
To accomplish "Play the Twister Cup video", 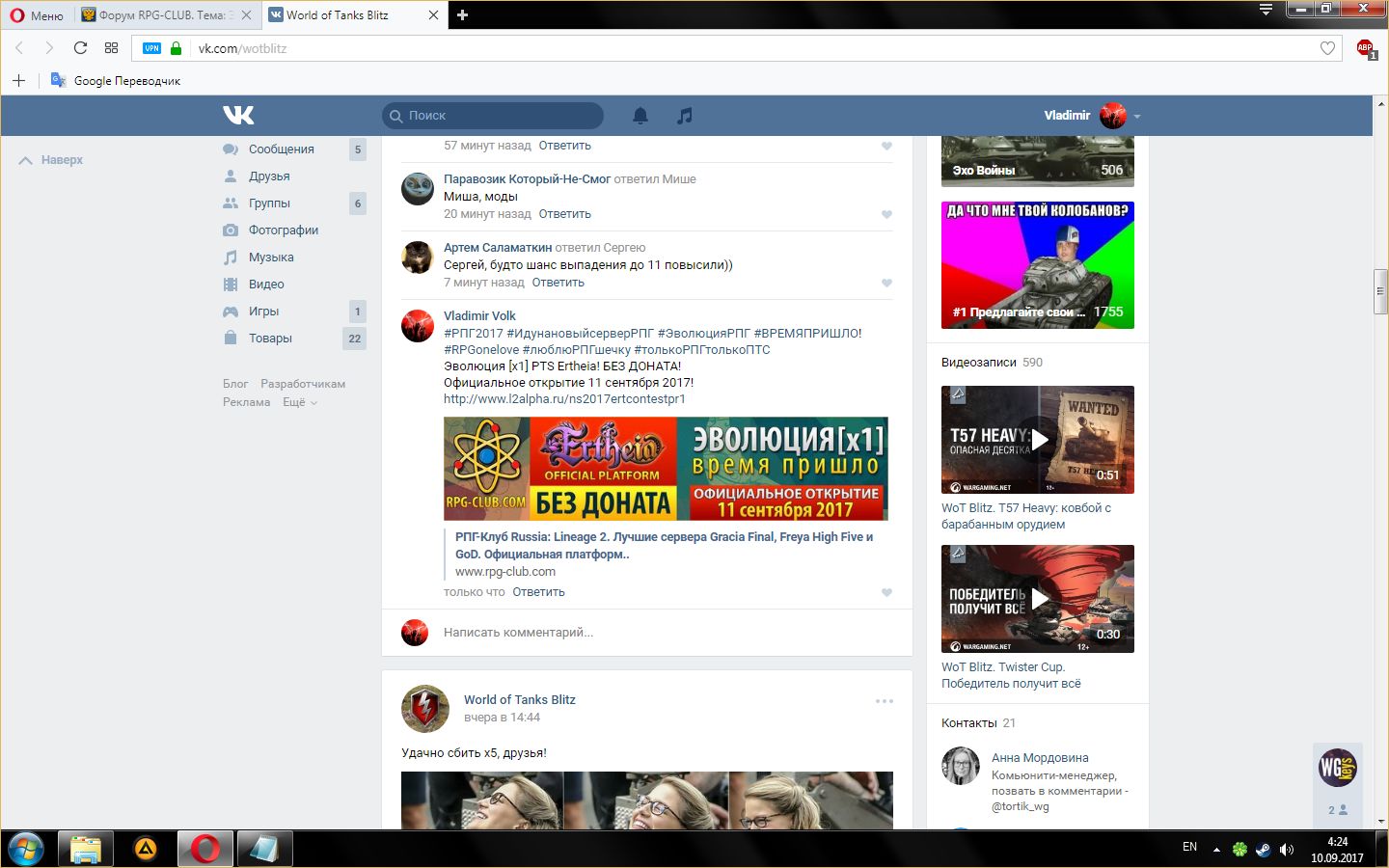I will coord(1038,599).
